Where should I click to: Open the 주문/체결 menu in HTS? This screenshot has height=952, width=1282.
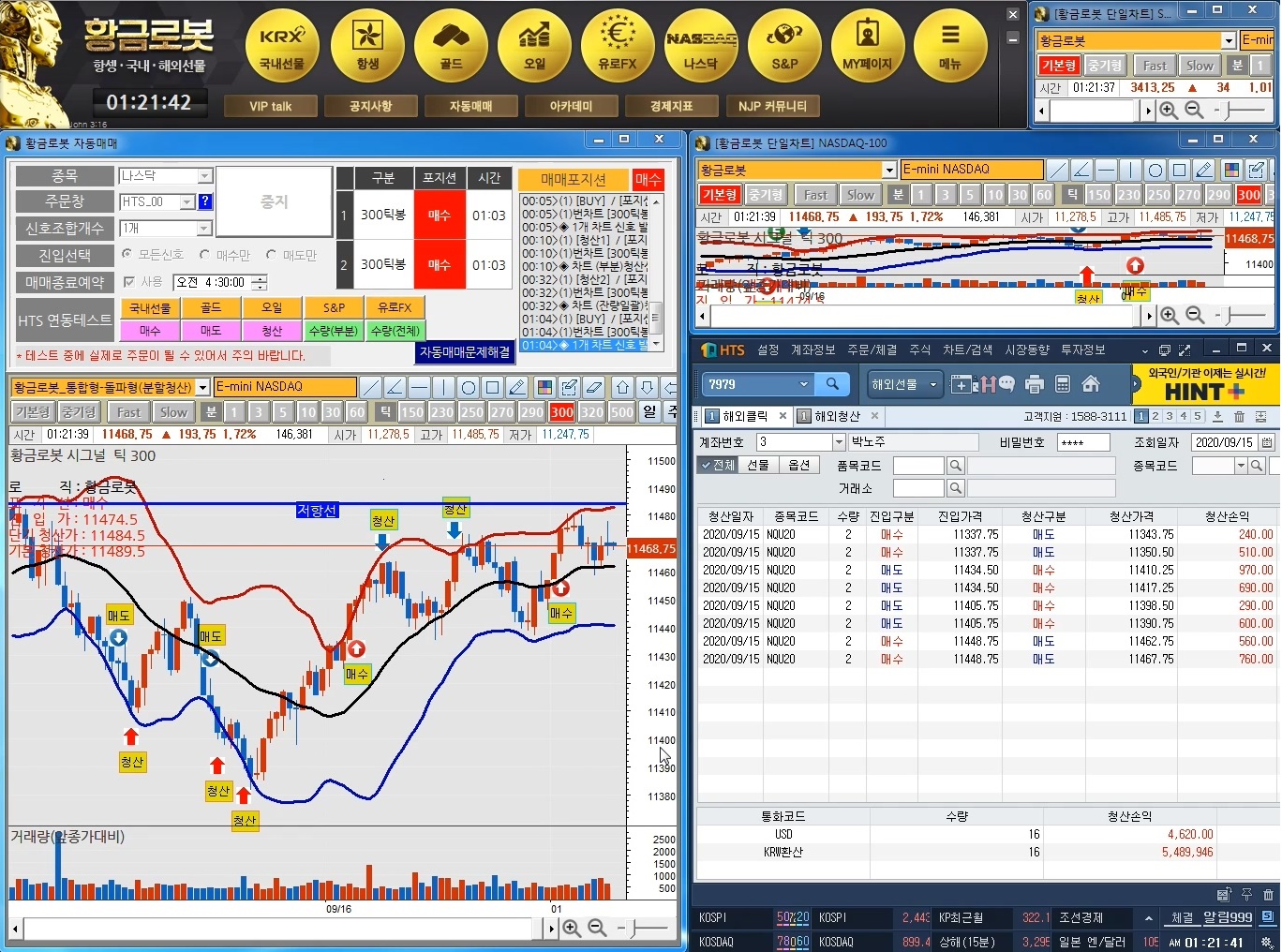click(x=872, y=350)
